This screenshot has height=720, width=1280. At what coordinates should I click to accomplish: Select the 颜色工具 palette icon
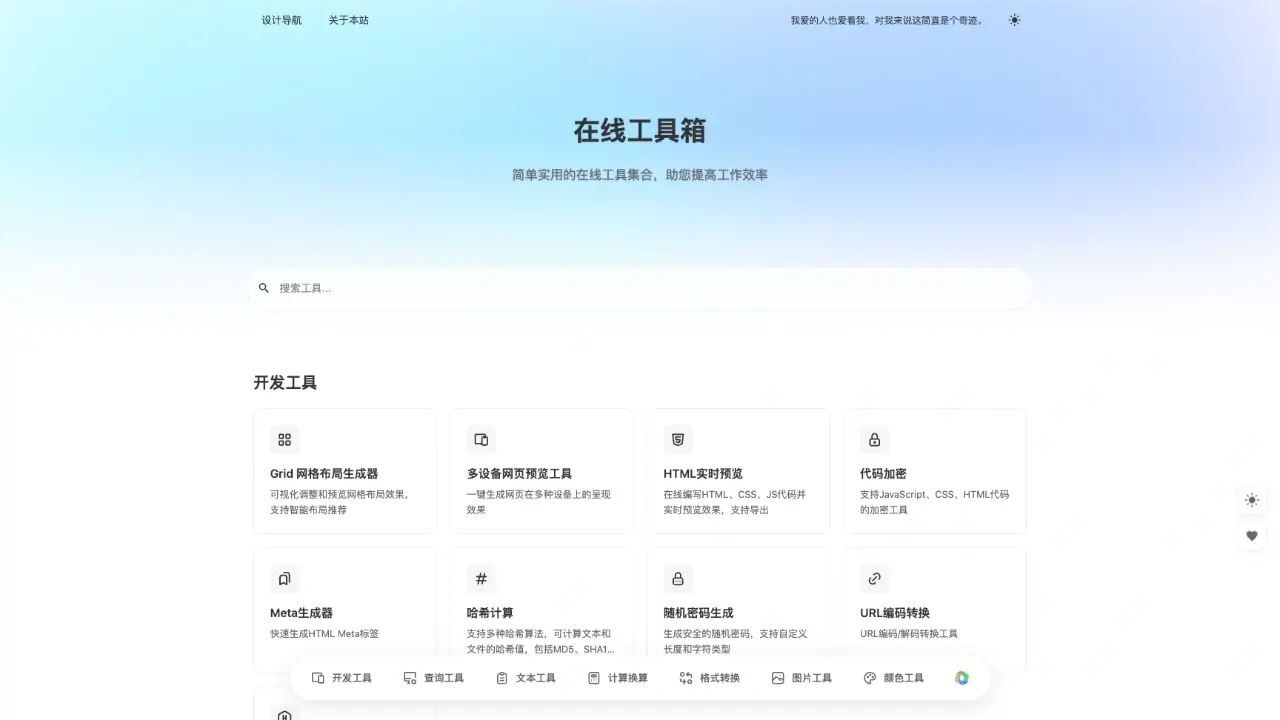click(869, 677)
